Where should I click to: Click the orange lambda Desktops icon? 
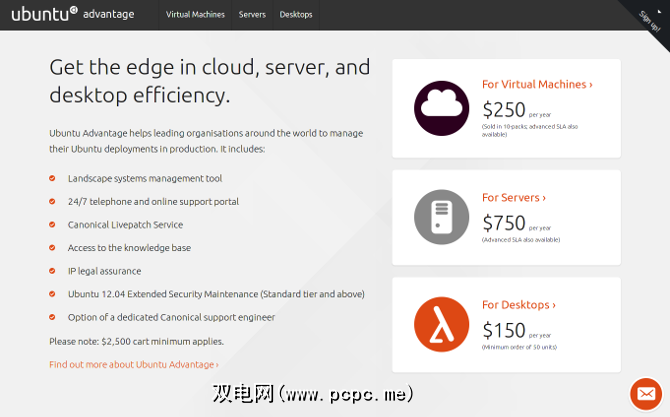(441, 324)
